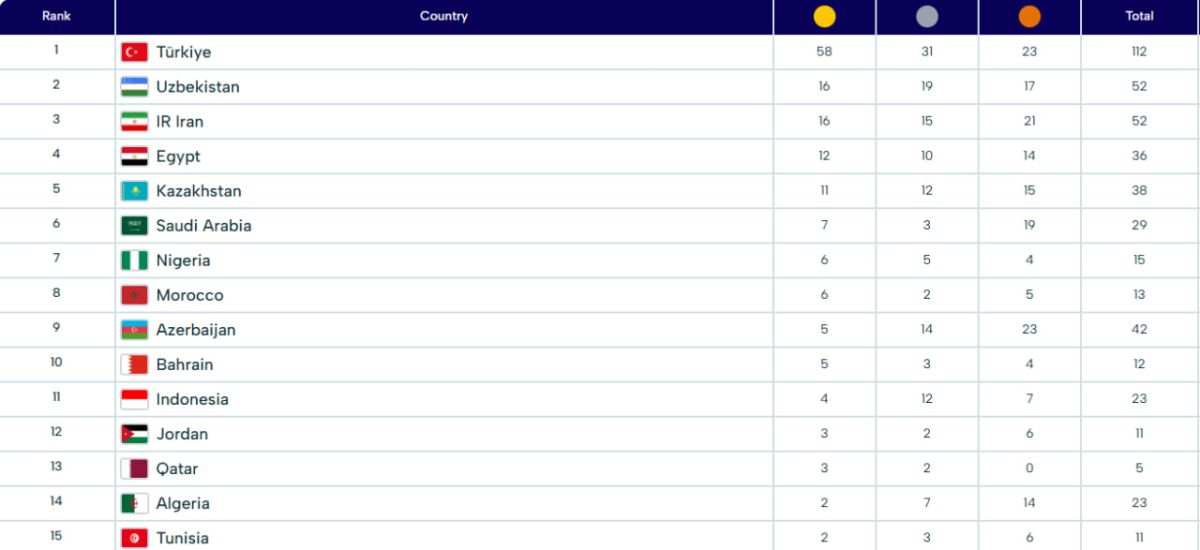Open the Bahrain country link
This screenshot has height=550, width=1200.
pos(184,365)
